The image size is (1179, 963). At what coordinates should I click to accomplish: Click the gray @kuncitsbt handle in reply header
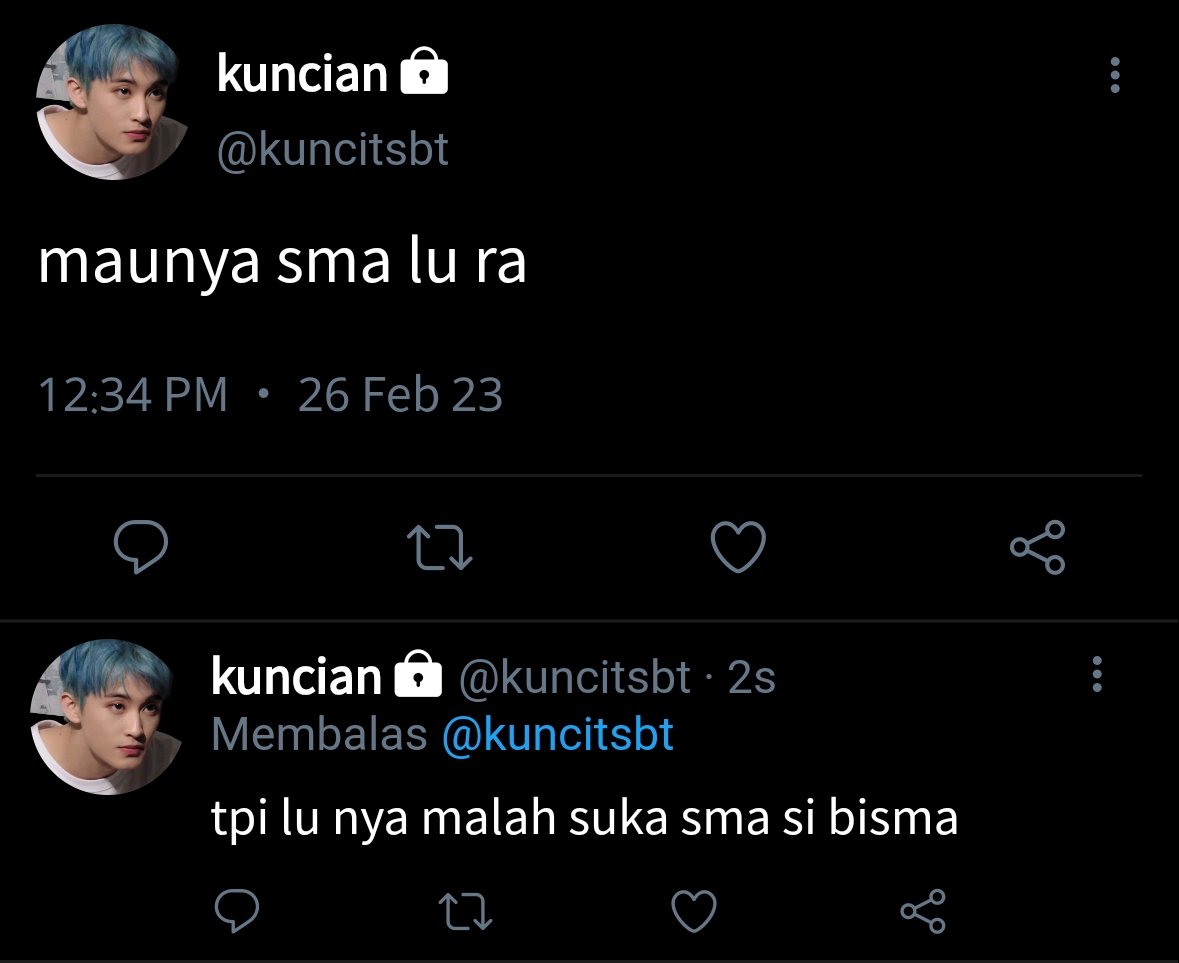tap(574, 677)
